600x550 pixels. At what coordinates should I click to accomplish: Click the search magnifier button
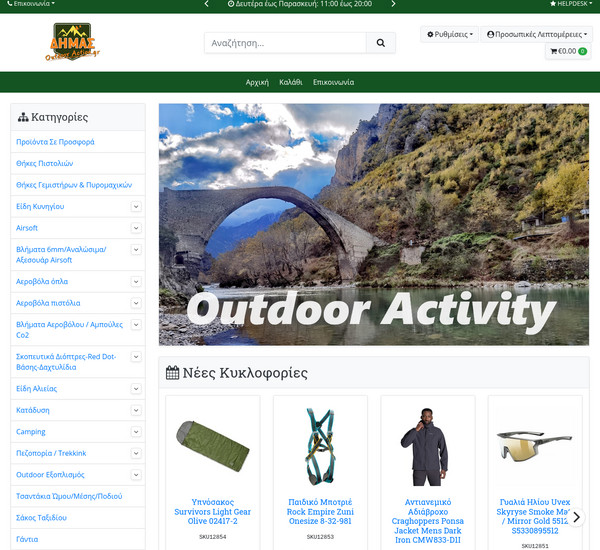(x=380, y=43)
